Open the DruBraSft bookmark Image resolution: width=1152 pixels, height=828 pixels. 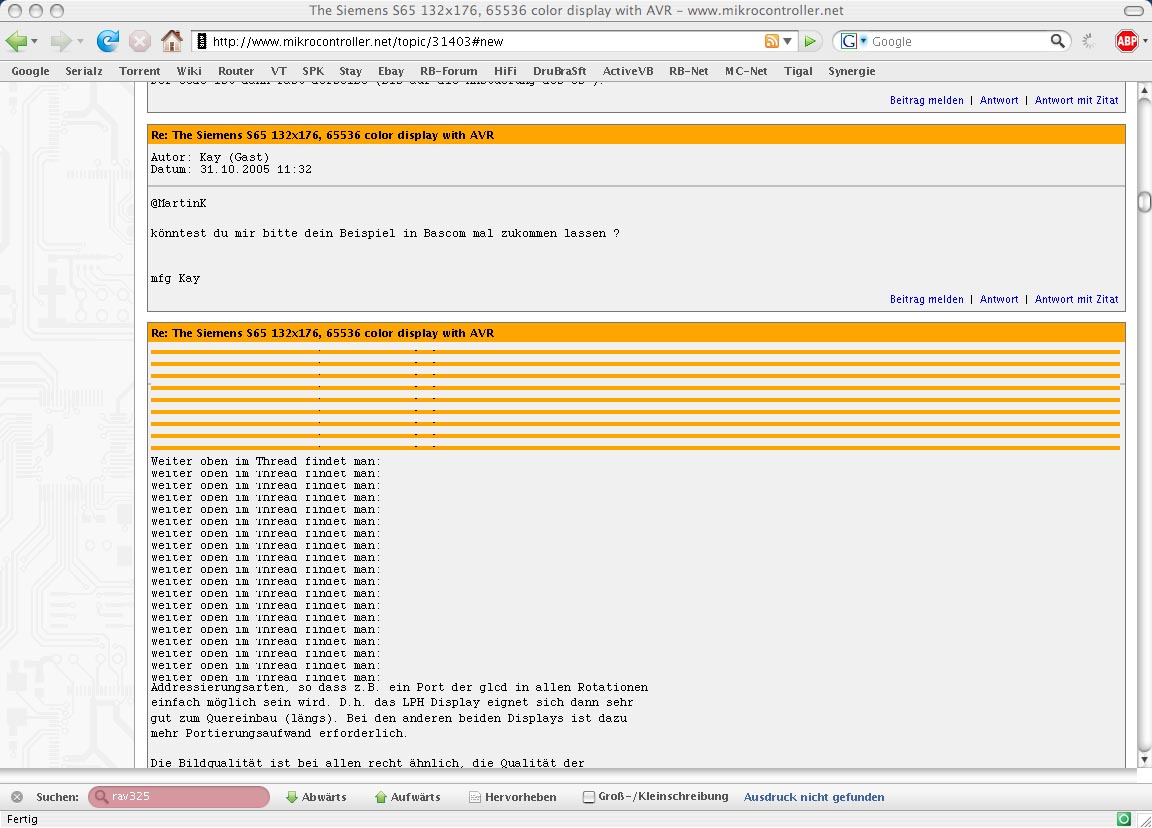pyautogui.click(x=560, y=71)
